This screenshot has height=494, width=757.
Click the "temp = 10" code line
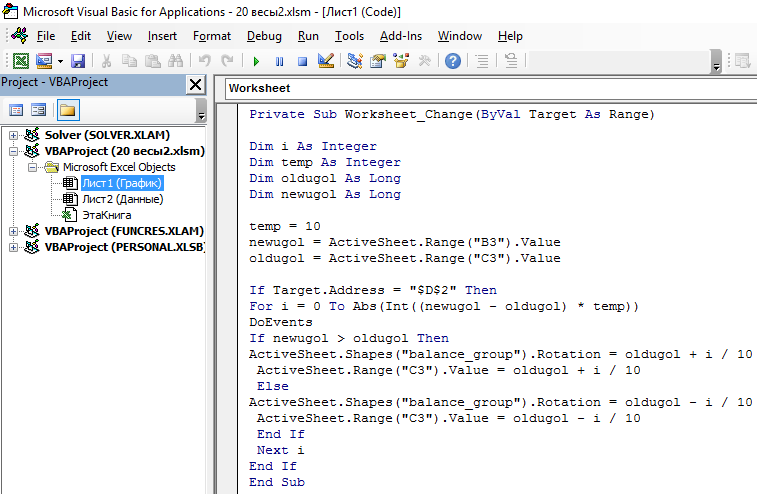coord(285,226)
